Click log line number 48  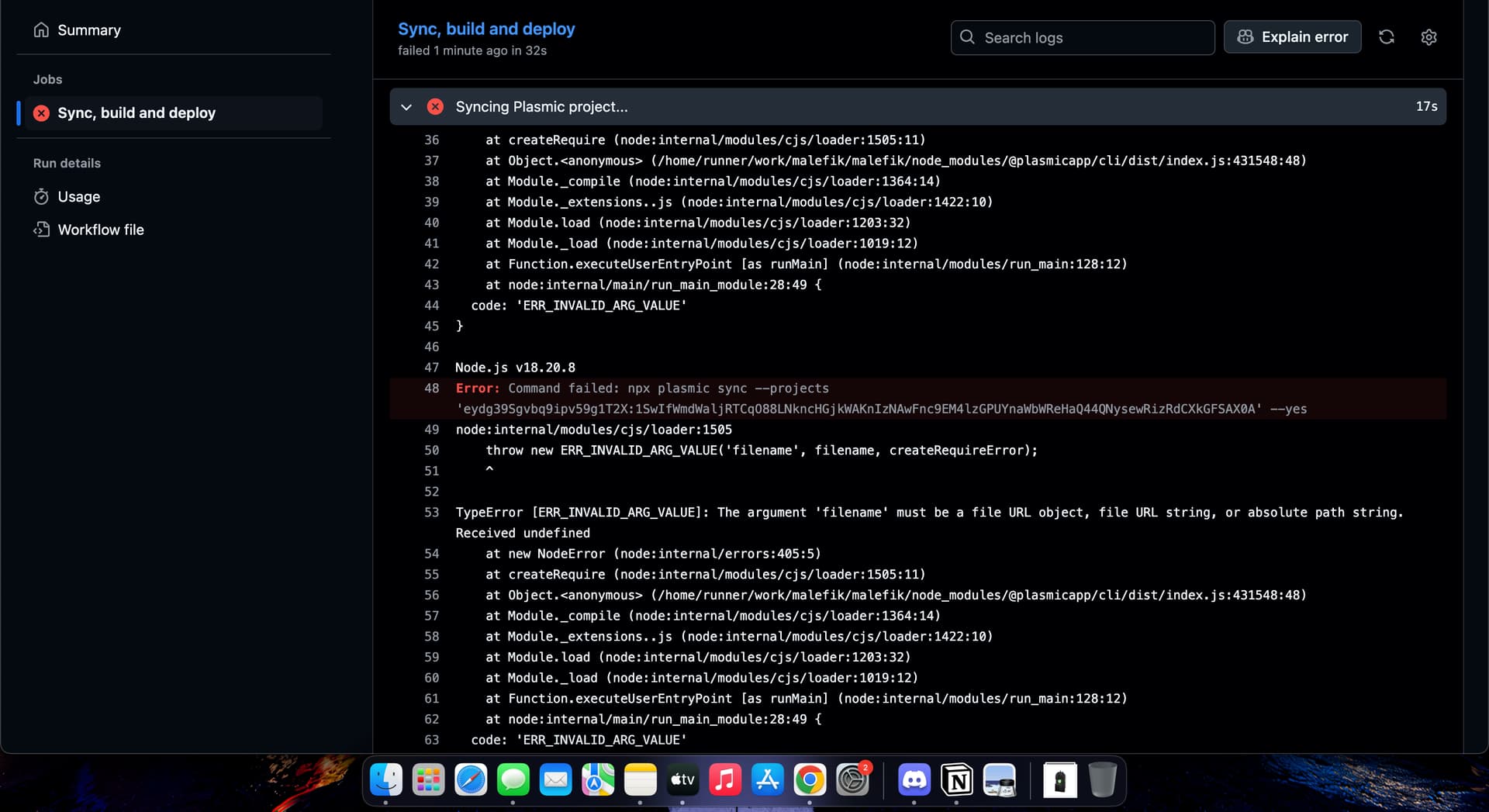coord(431,389)
